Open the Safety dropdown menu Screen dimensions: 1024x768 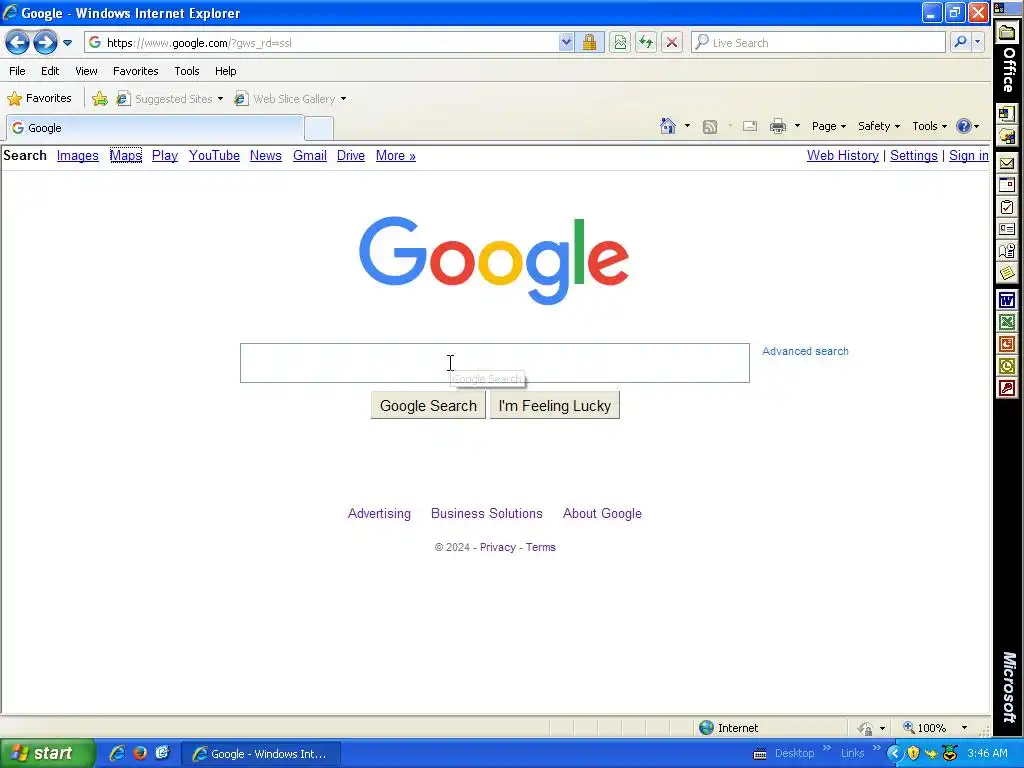pos(879,126)
